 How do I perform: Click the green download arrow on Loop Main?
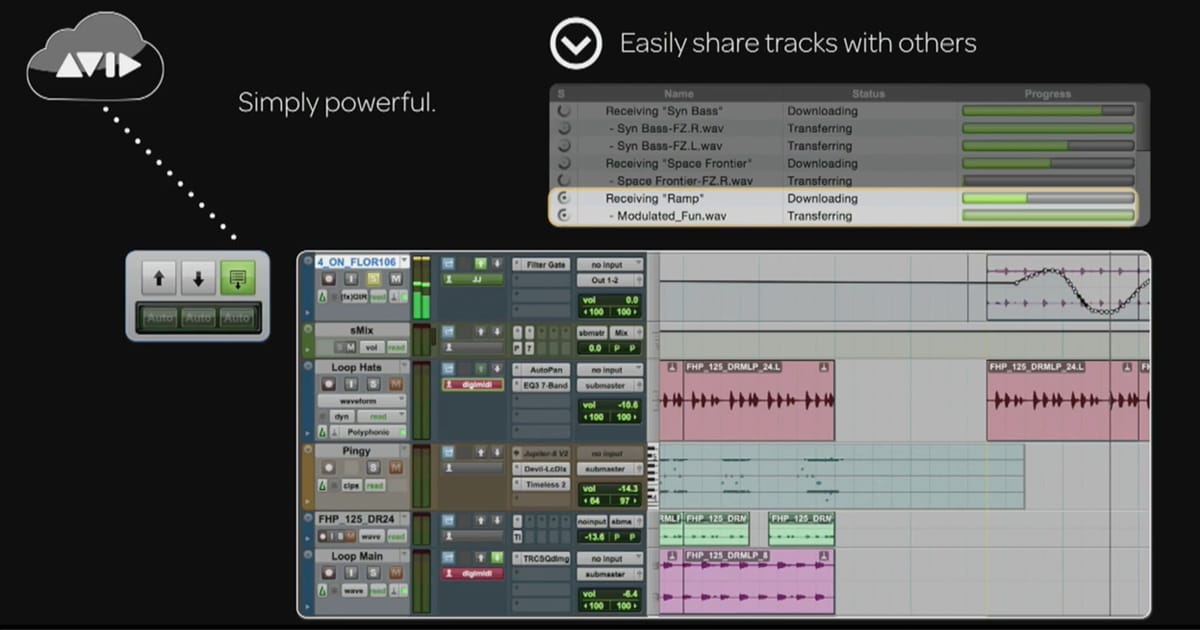tap(497, 558)
